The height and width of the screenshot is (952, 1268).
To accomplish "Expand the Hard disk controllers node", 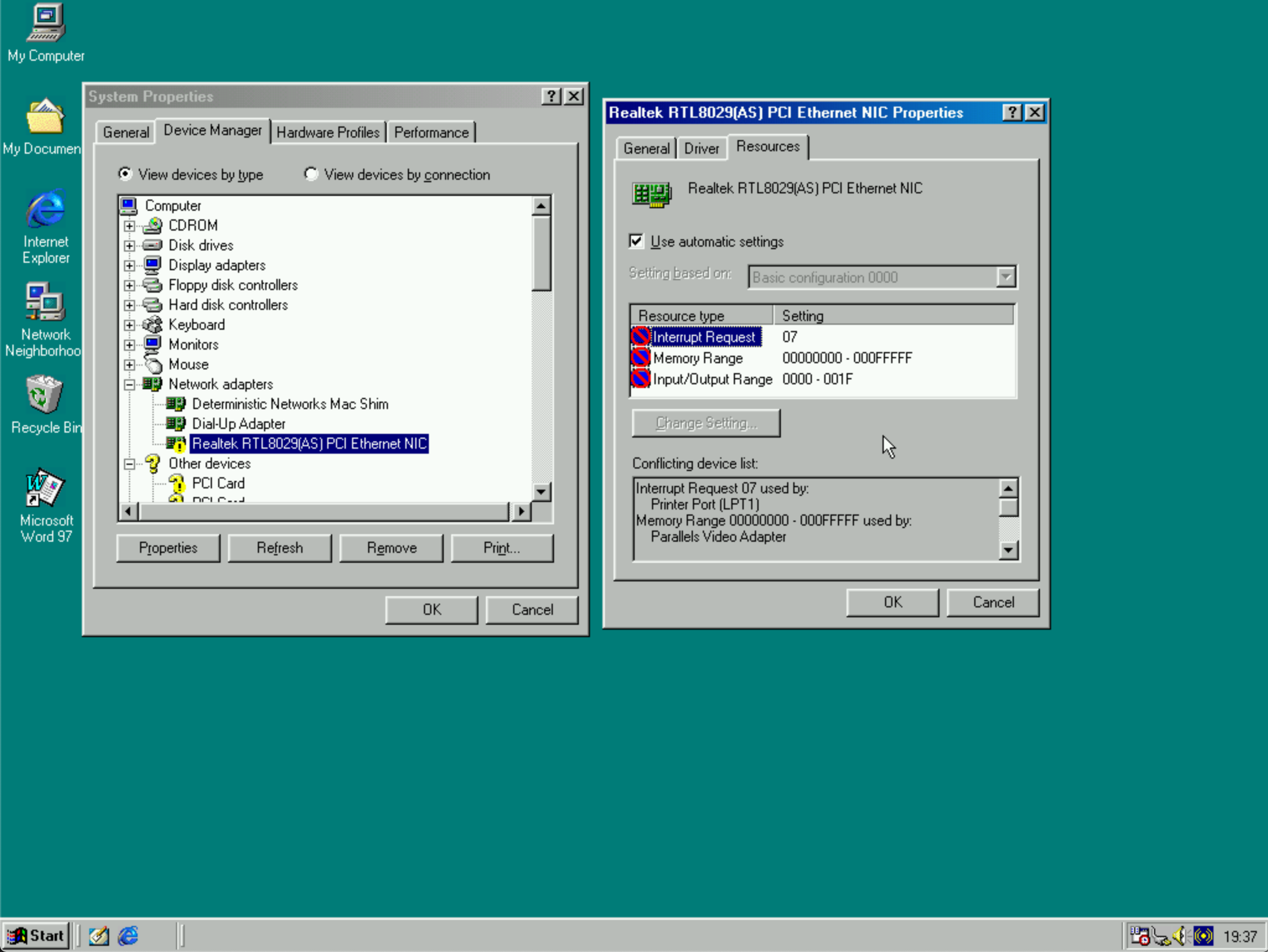I will point(129,305).
